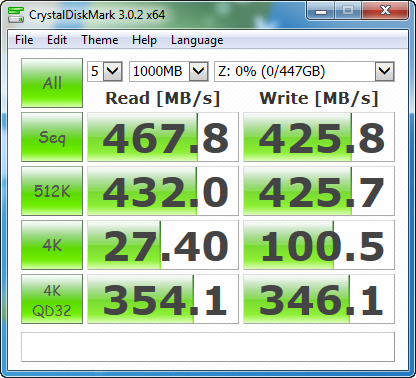Click the 4K QD32 write result 346.1
Viewport: 416px width, 378px height.
coord(319,299)
